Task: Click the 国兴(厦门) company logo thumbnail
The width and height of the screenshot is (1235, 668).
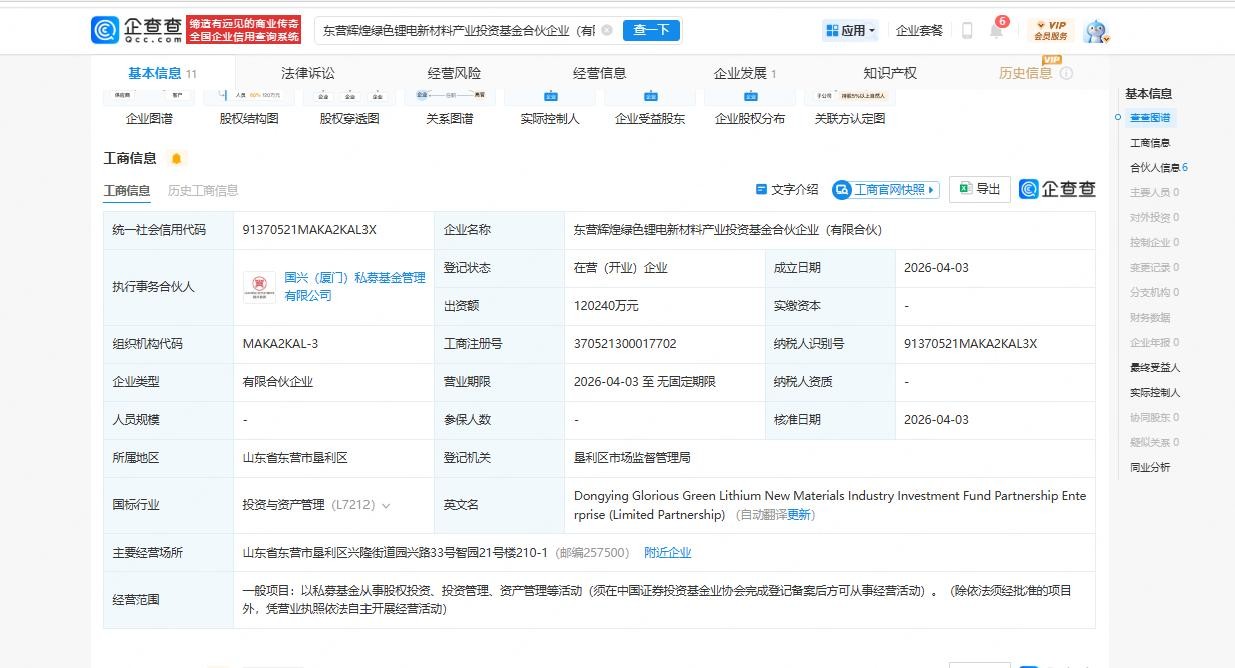Action: (259, 287)
